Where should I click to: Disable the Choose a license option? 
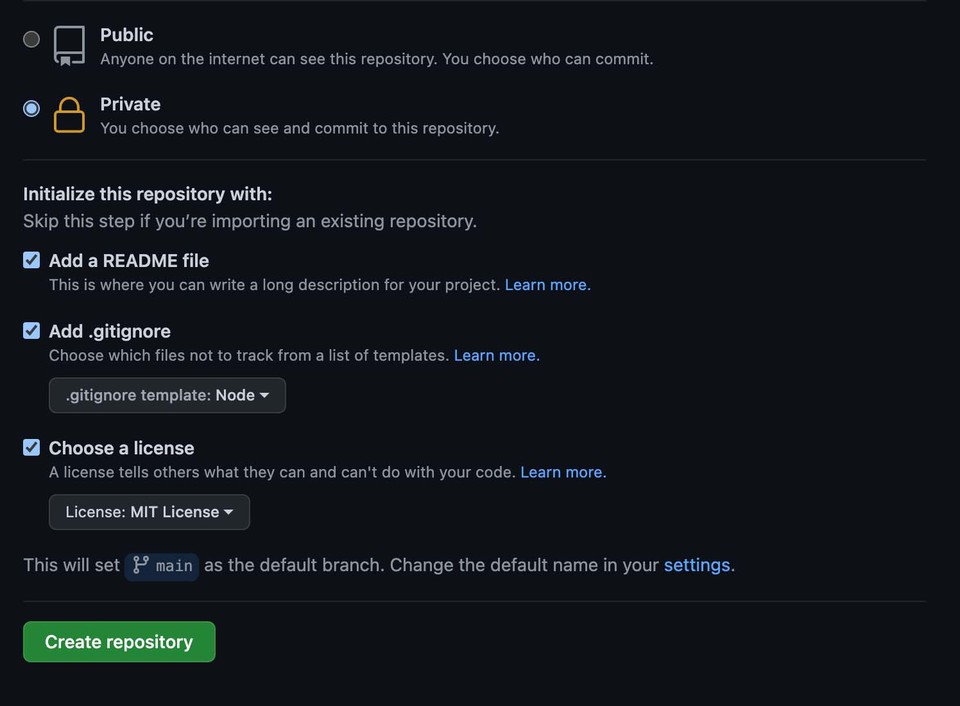tap(30, 447)
